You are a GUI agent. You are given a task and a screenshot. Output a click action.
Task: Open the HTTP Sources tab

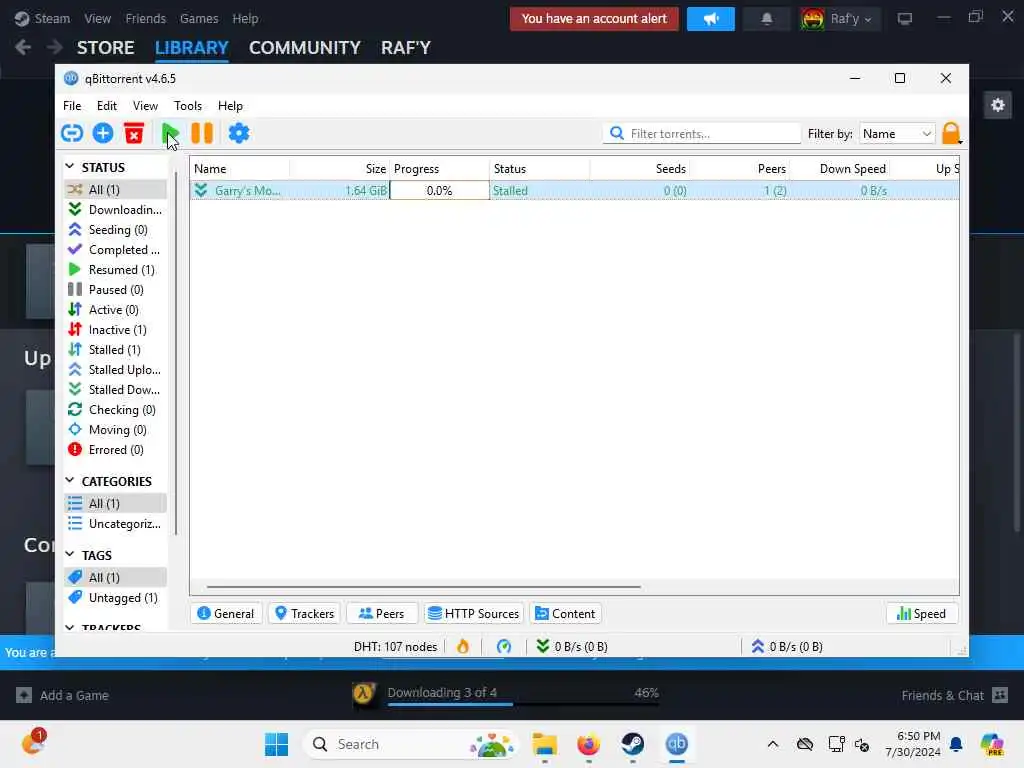[474, 614]
